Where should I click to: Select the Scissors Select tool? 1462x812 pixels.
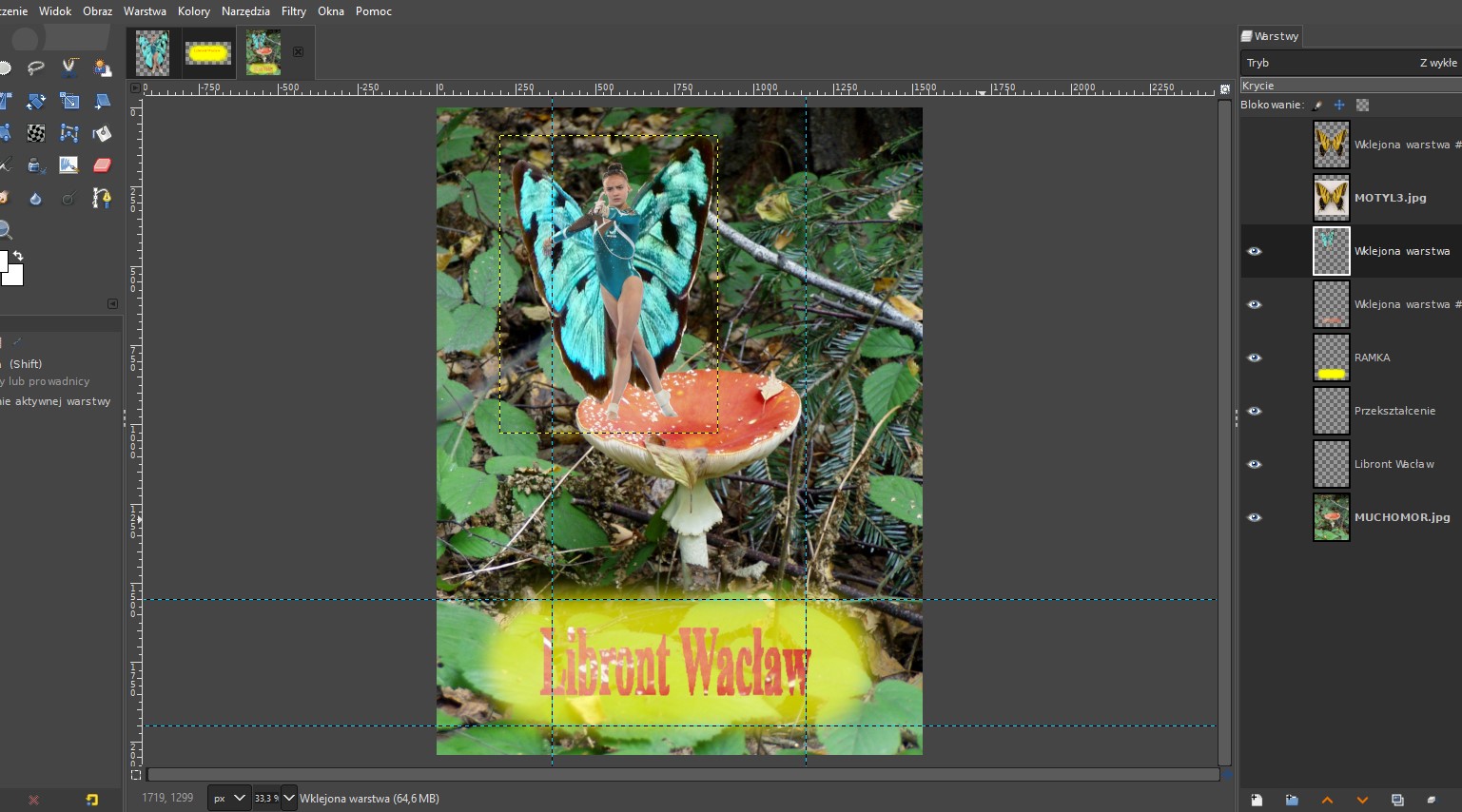[x=68, y=68]
